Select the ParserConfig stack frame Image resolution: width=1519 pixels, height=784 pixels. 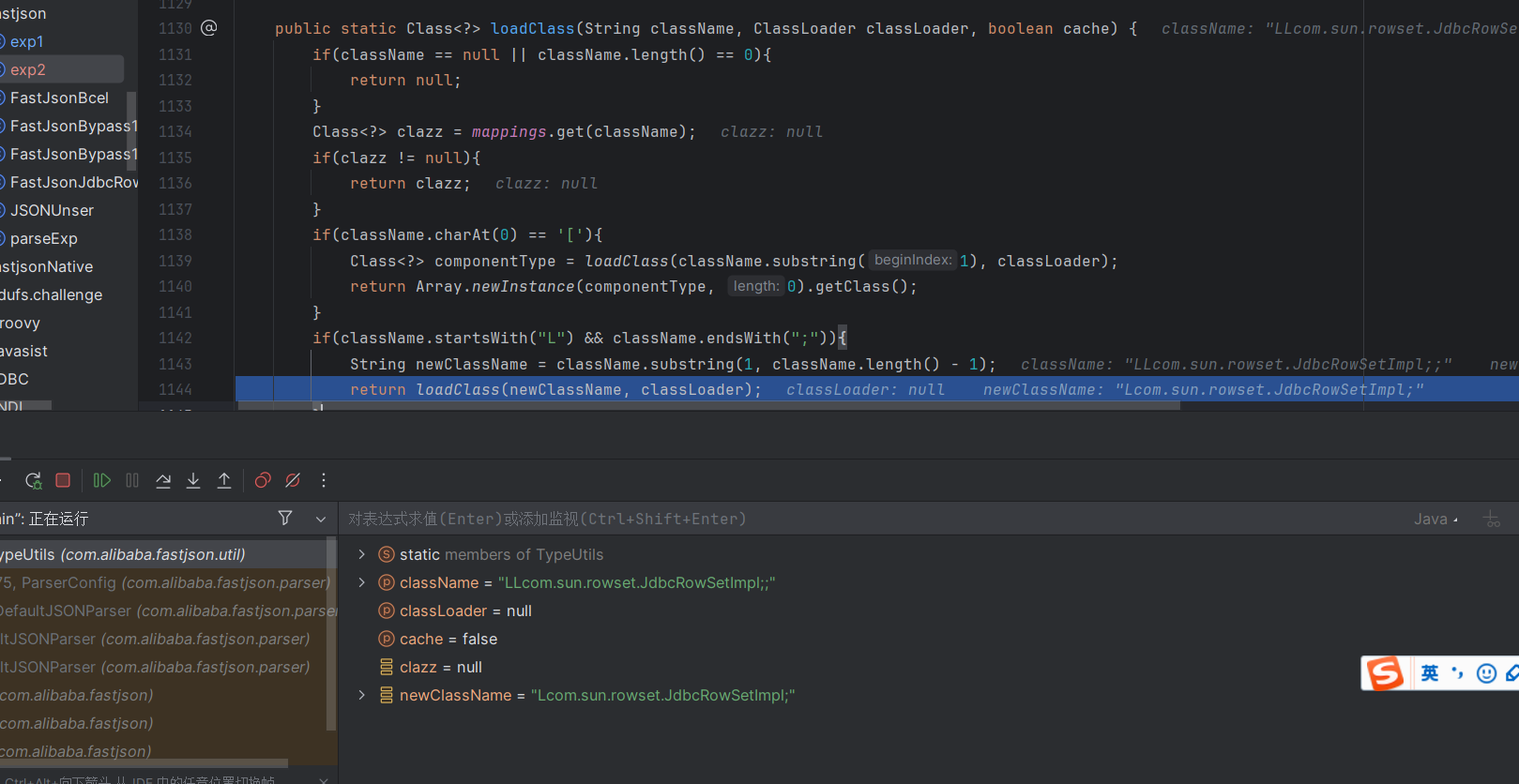coord(163,582)
